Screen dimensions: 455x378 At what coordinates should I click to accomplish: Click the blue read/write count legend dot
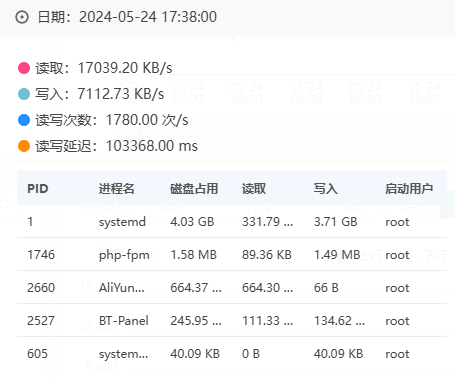point(24,120)
